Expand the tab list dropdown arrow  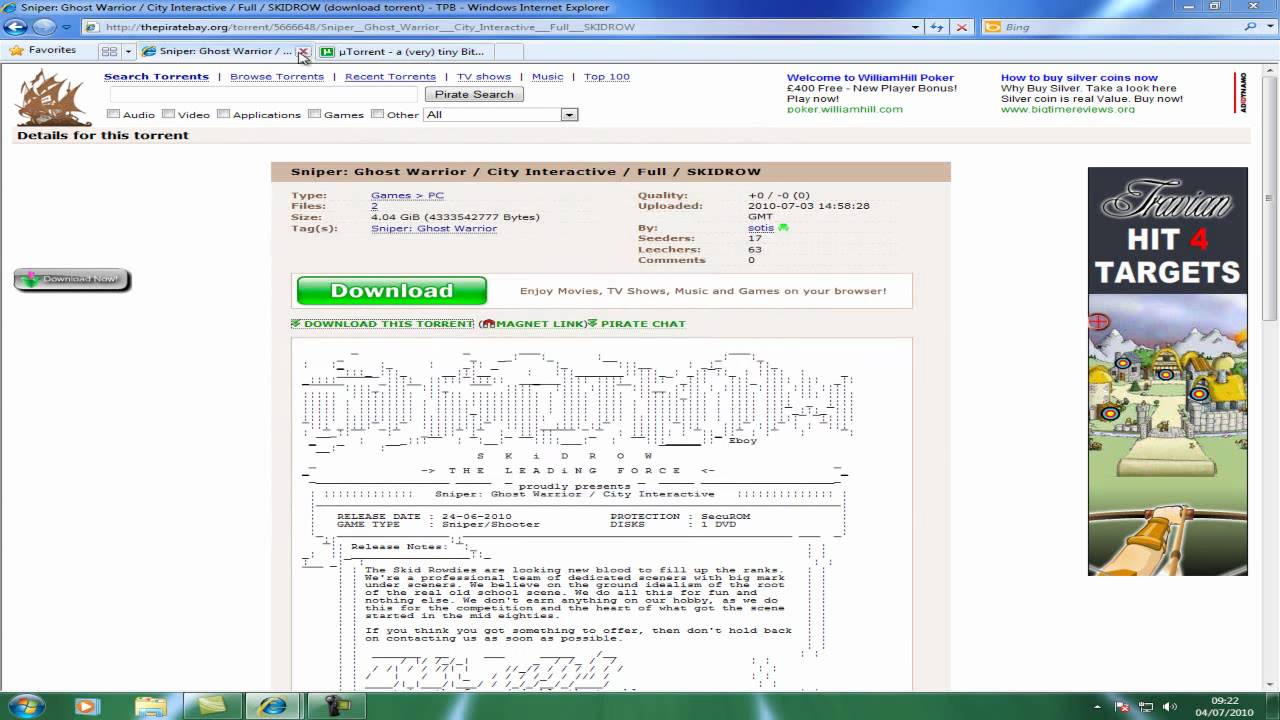[128, 51]
